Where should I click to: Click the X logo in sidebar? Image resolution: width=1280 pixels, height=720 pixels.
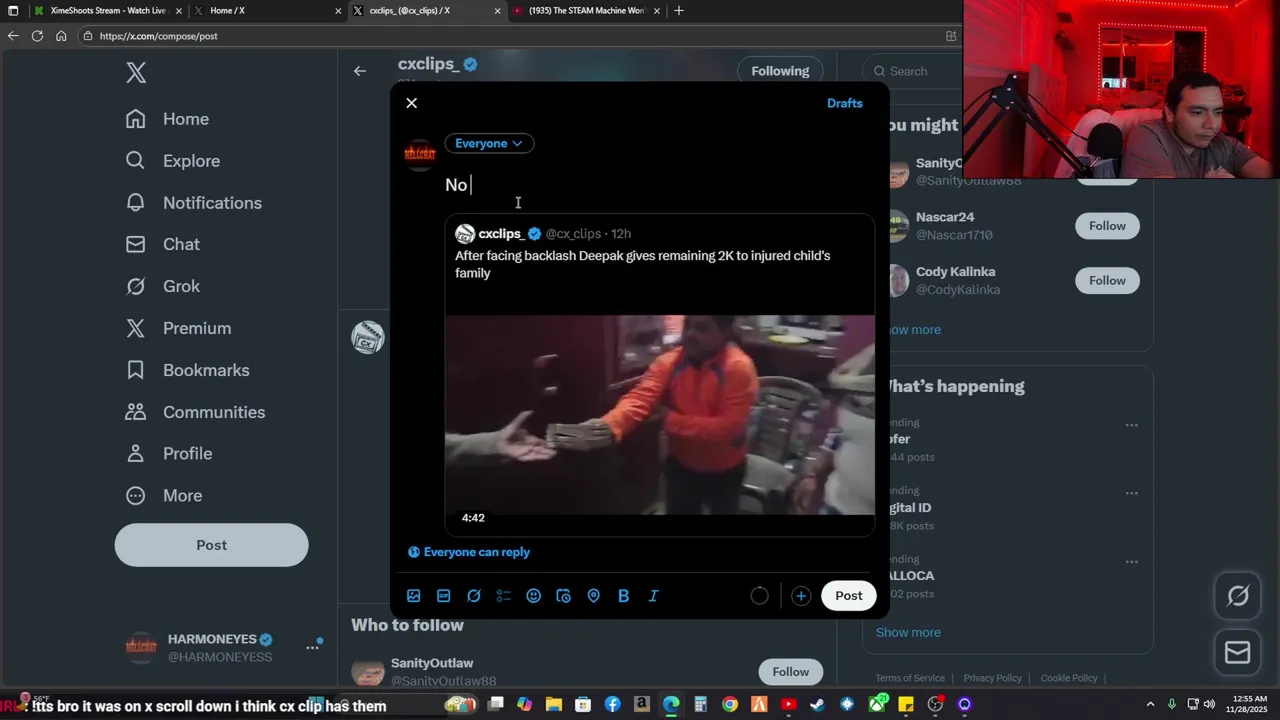(x=136, y=72)
